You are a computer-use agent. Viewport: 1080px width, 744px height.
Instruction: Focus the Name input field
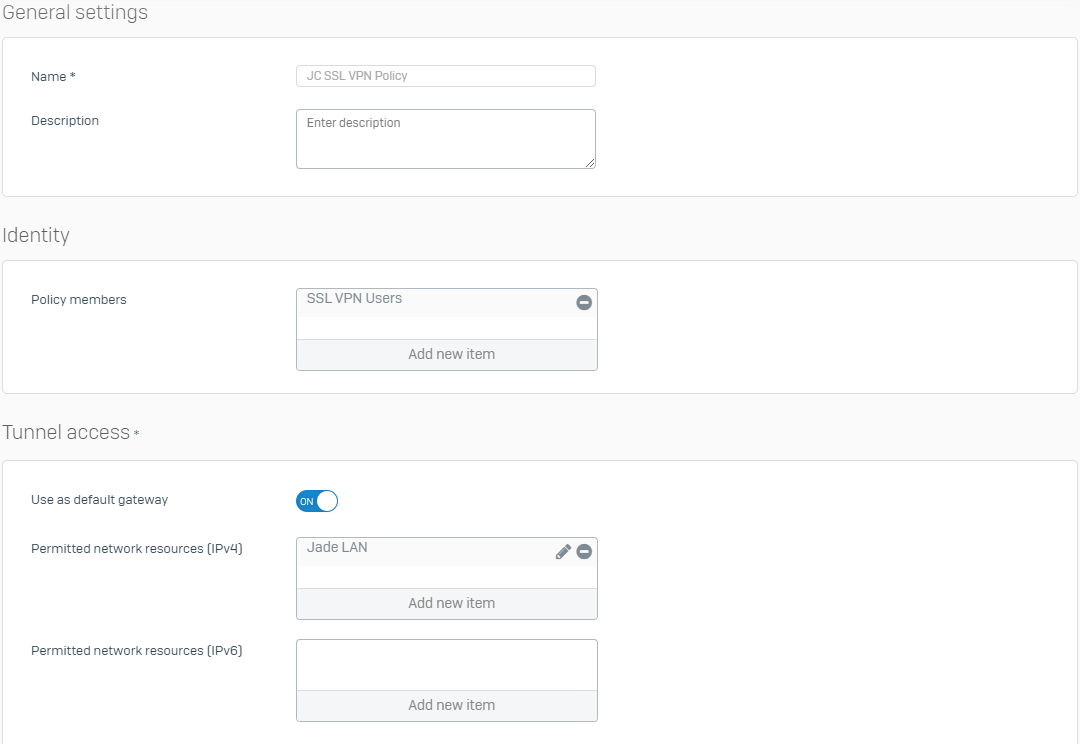(x=445, y=76)
